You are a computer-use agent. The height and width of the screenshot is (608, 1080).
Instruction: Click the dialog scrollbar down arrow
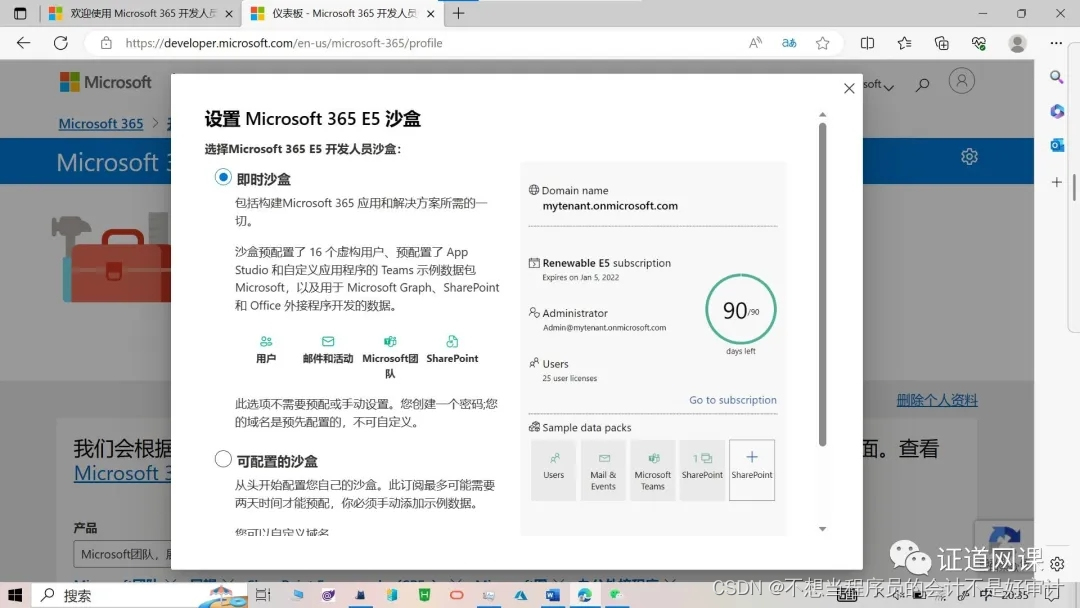tap(822, 529)
